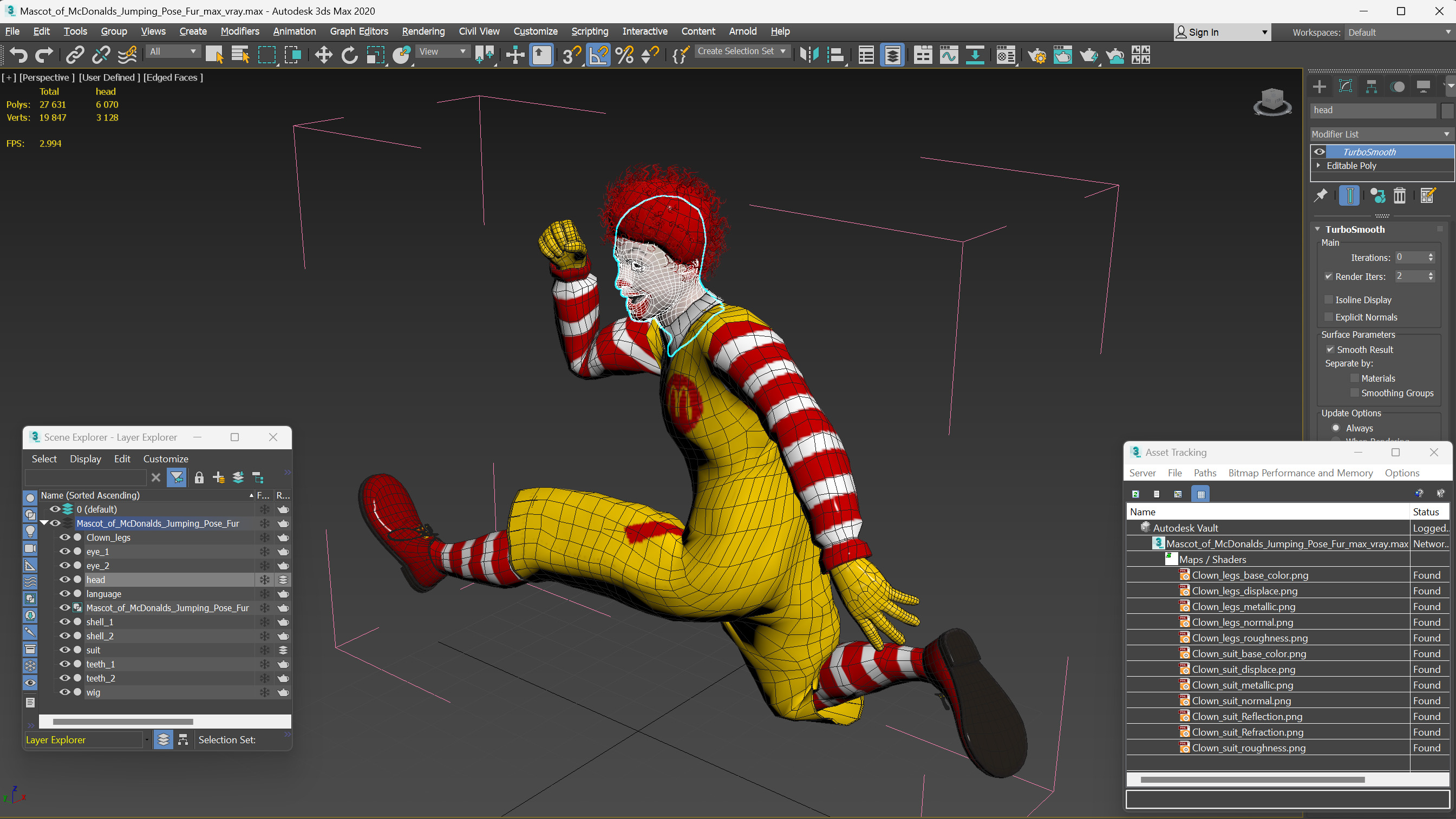
Task: Click the Undo arrow icon
Action: point(18,55)
